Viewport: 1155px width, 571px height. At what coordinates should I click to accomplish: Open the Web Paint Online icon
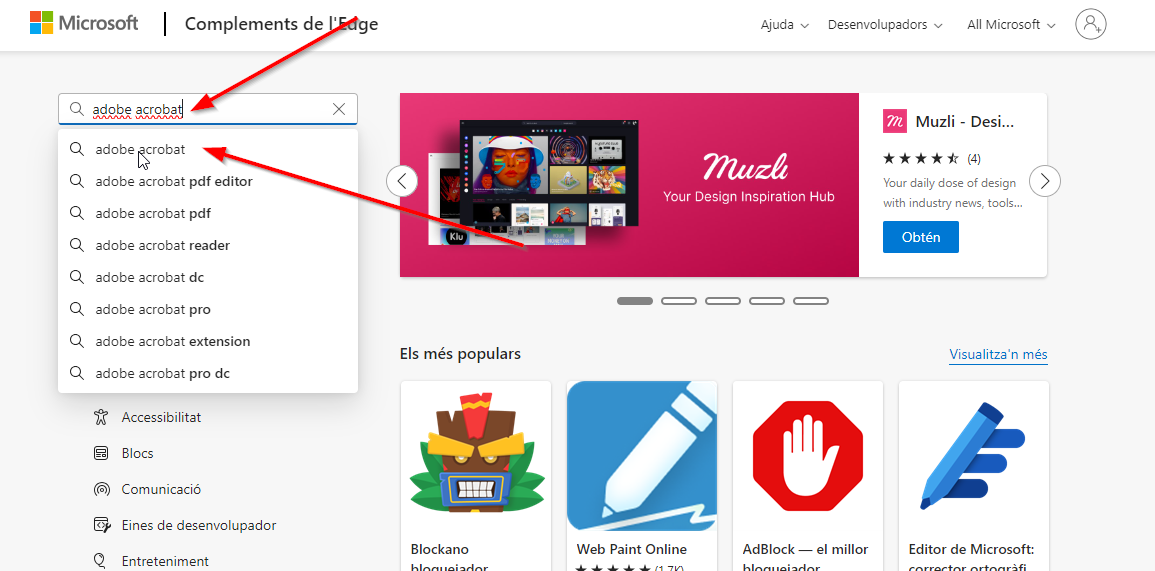pos(642,456)
